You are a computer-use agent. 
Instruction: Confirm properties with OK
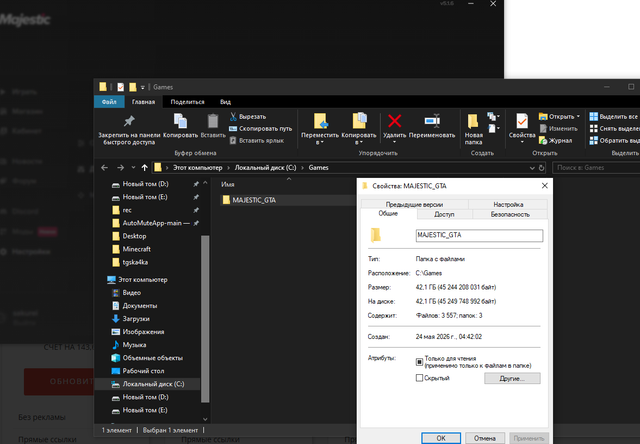(x=441, y=438)
